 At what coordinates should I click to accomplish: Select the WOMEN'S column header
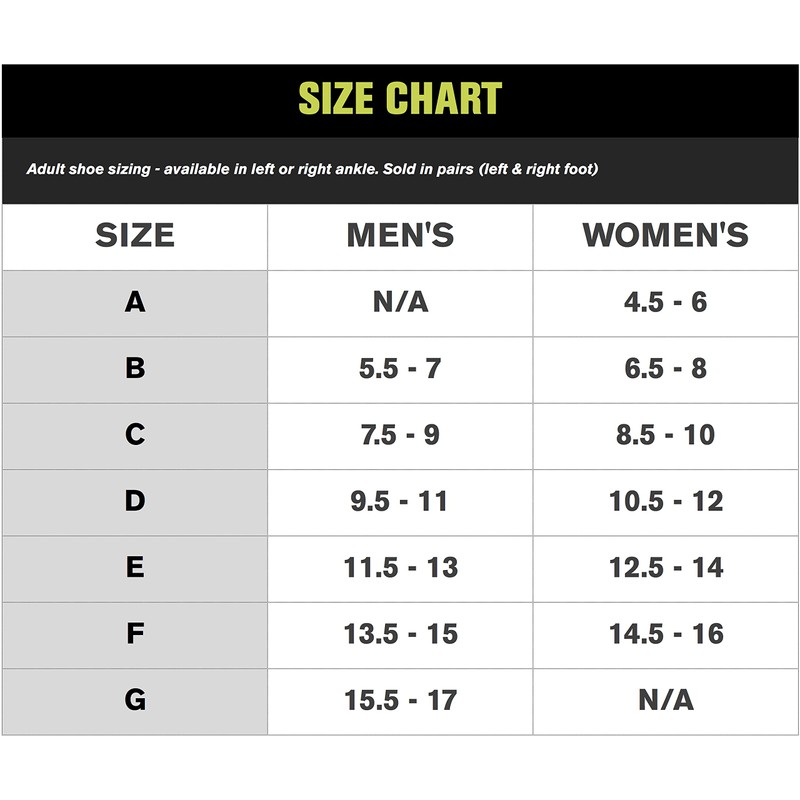[665, 236]
